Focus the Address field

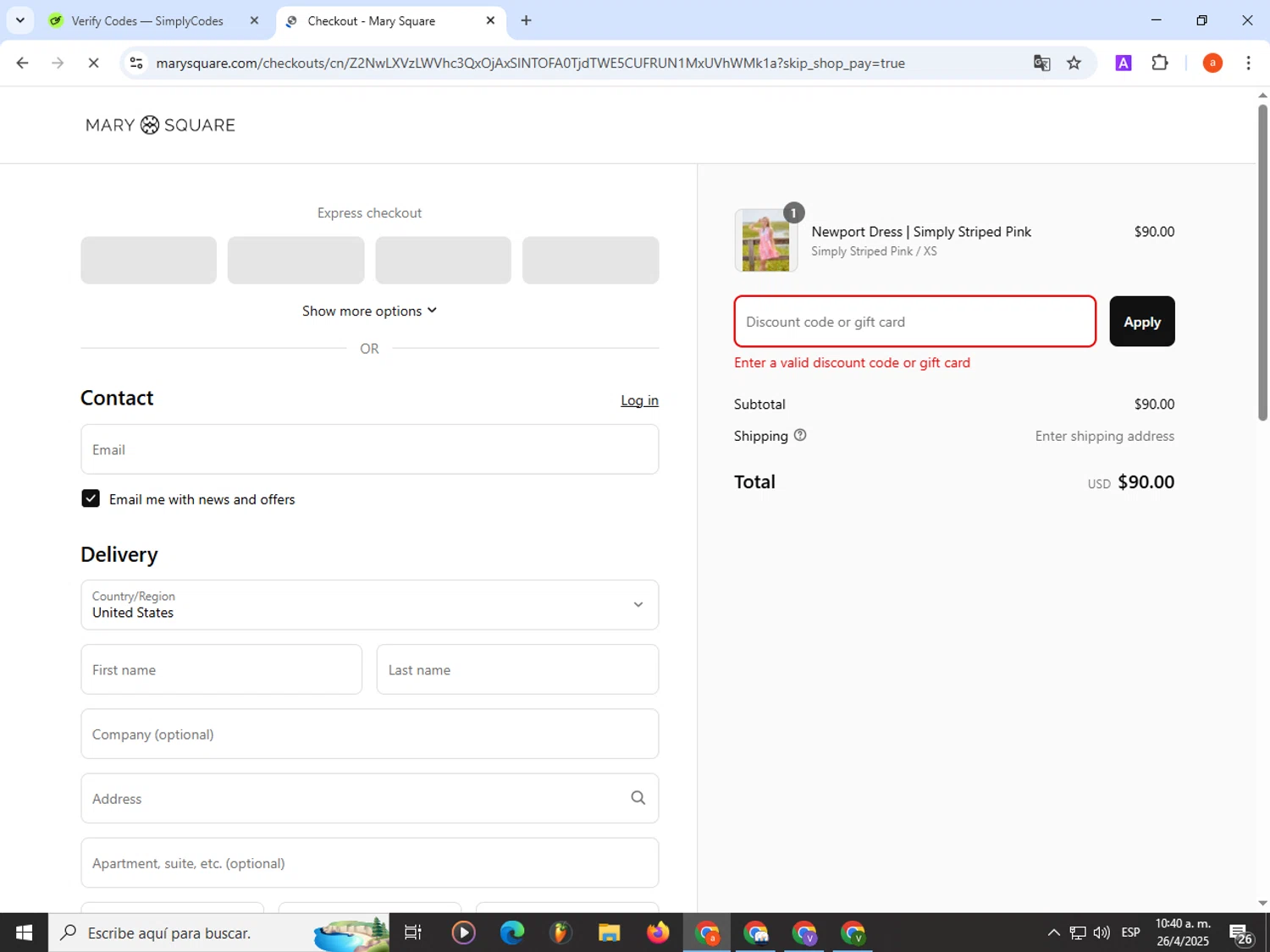[369, 798]
